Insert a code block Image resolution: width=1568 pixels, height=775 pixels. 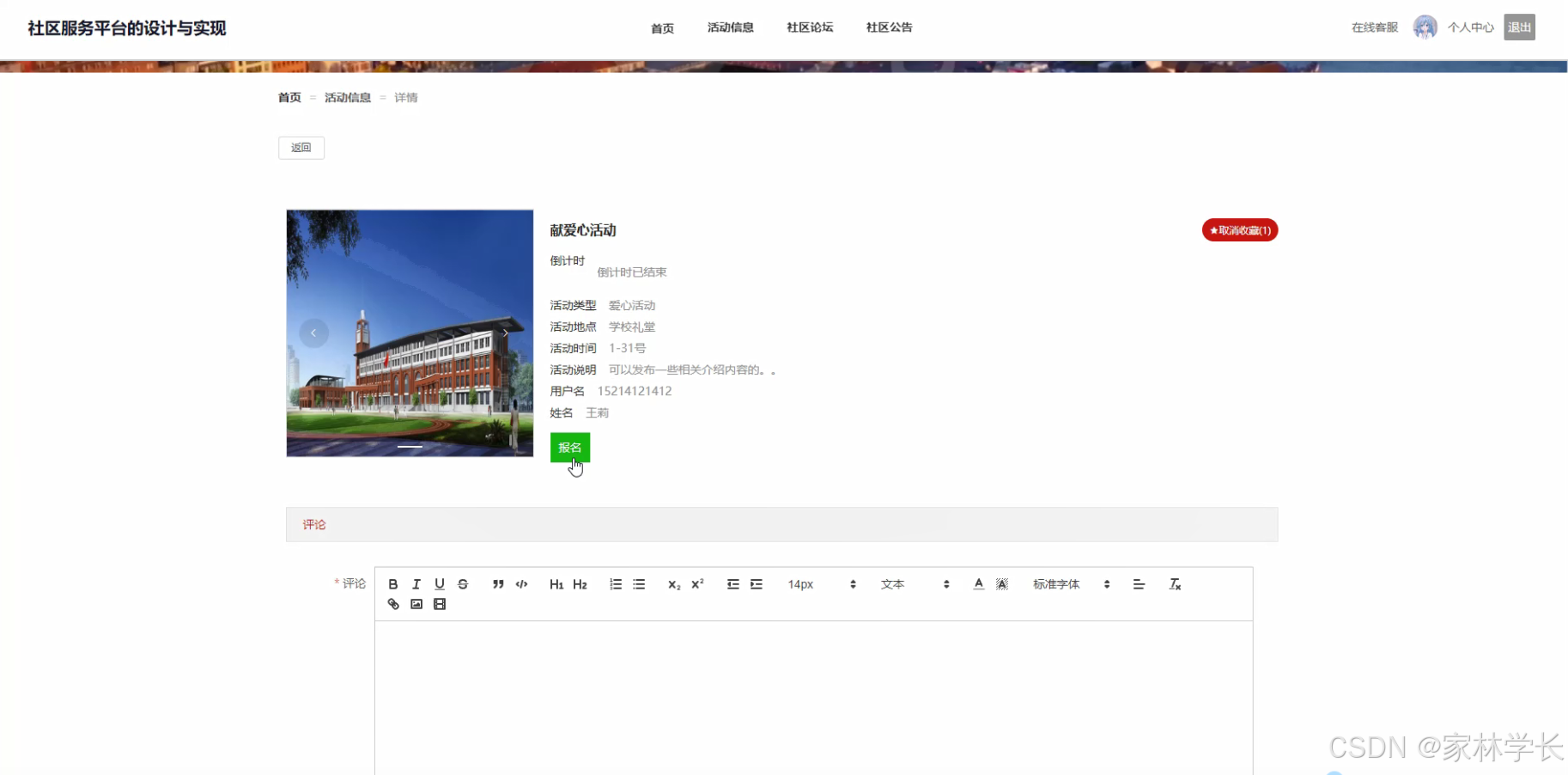pos(521,583)
